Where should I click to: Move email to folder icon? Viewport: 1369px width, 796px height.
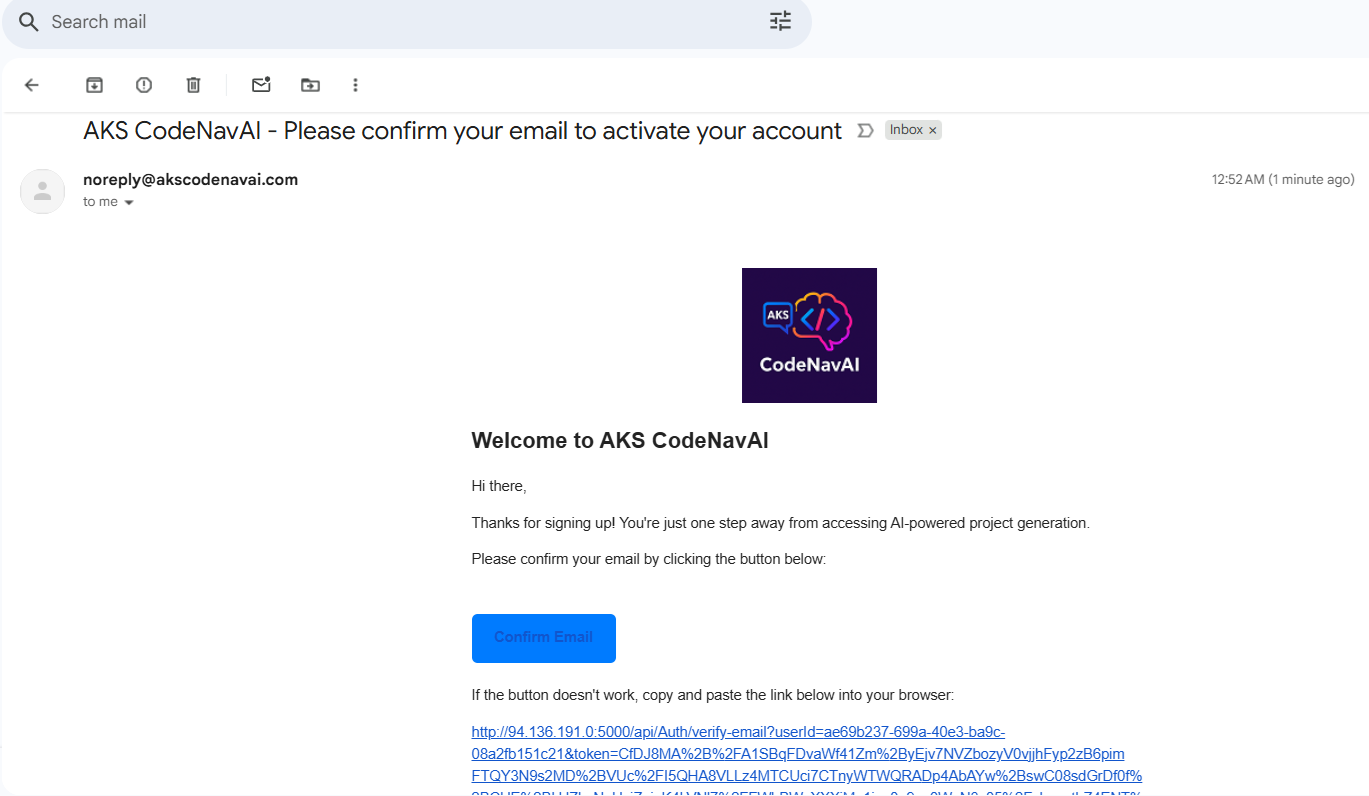311,85
